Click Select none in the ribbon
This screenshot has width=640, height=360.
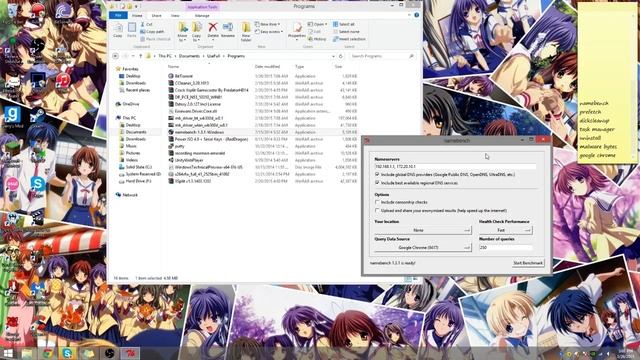click(346, 31)
